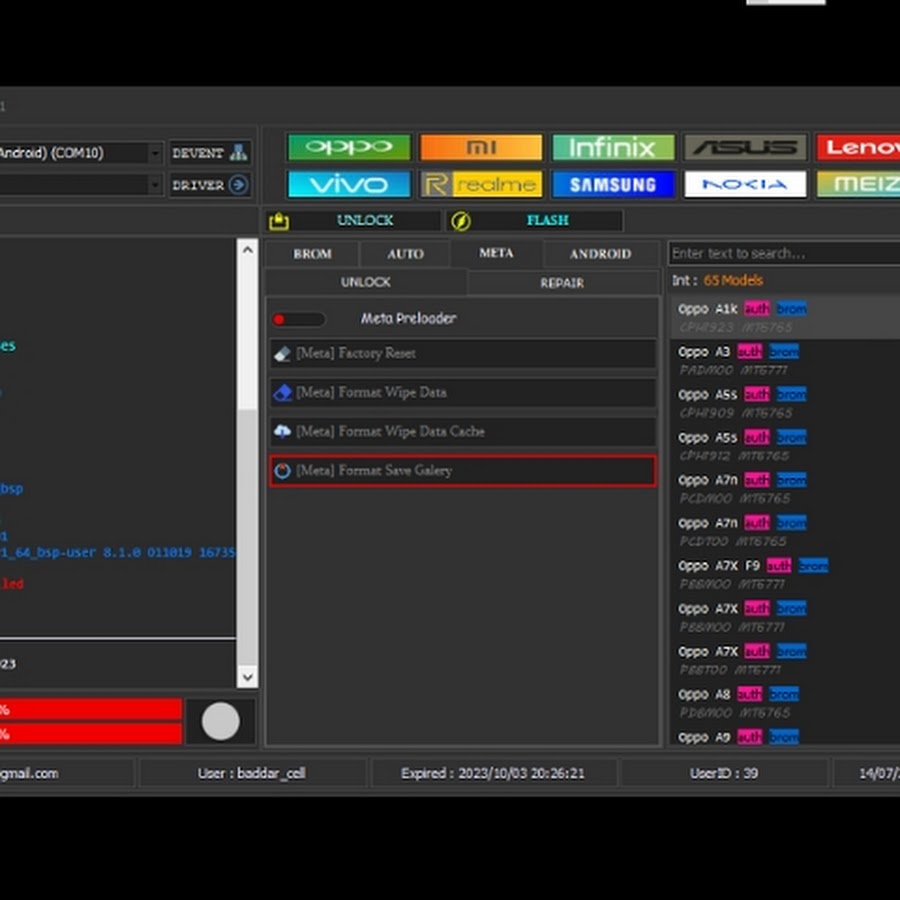This screenshot has width=900, height=900.
Task: Select the Oppo A1k model
Action: point(784,317)
